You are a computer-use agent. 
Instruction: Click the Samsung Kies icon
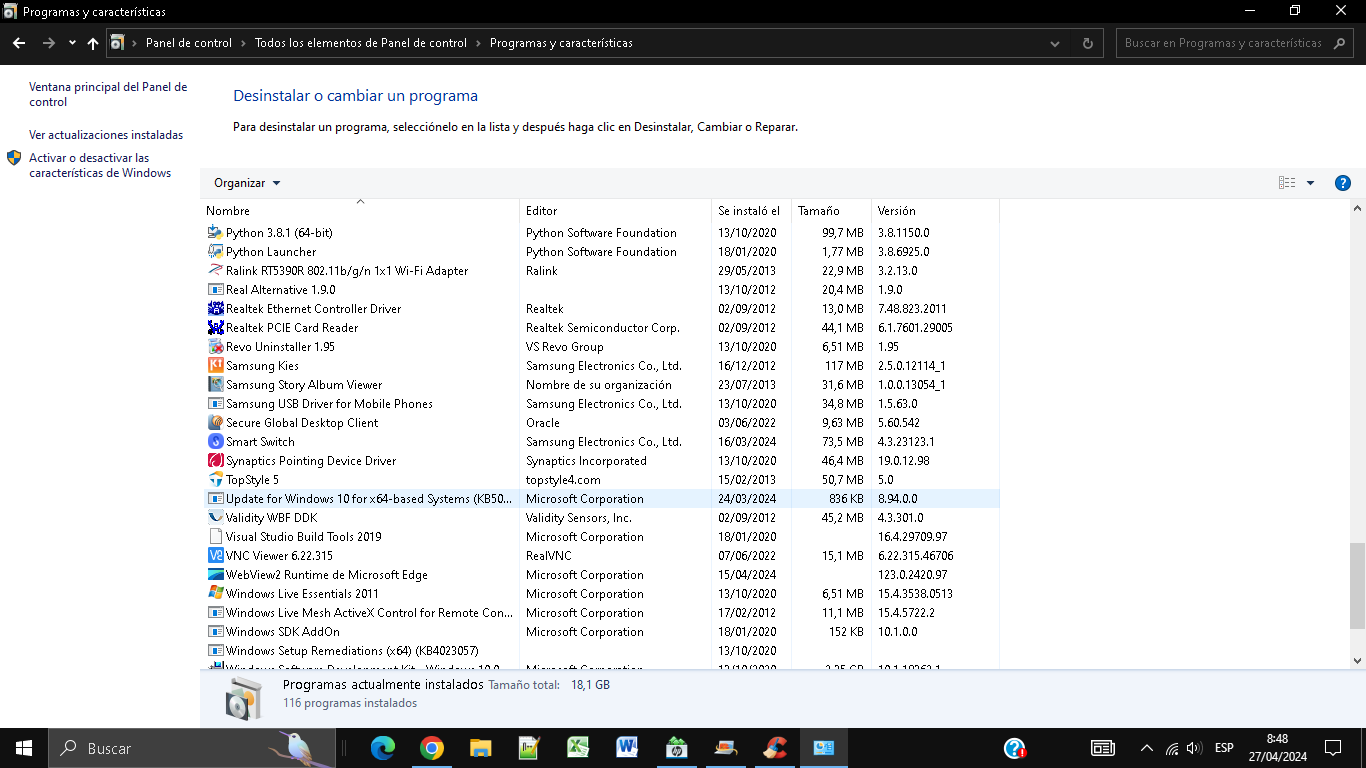pos(215,366)
